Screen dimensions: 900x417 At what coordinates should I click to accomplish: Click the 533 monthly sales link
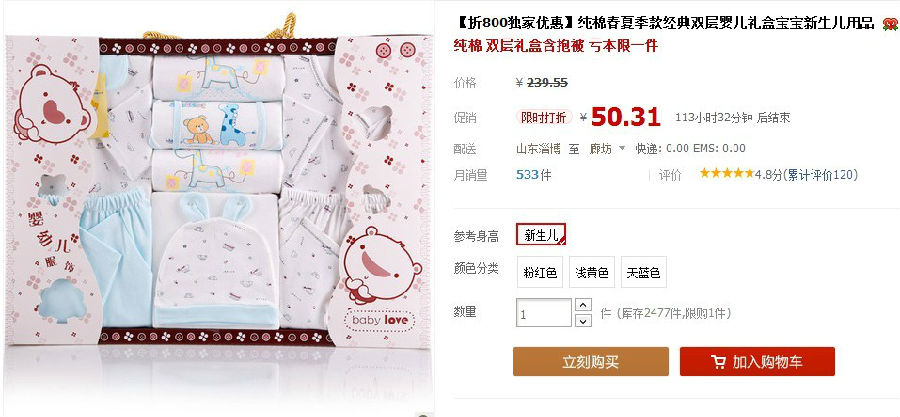(x=526, y=174)
